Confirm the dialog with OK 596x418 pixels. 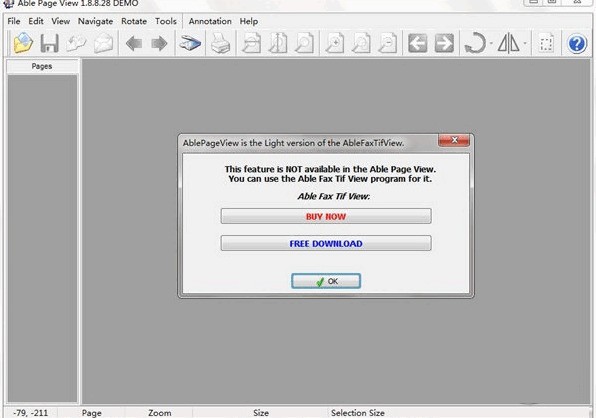point(326,281)
